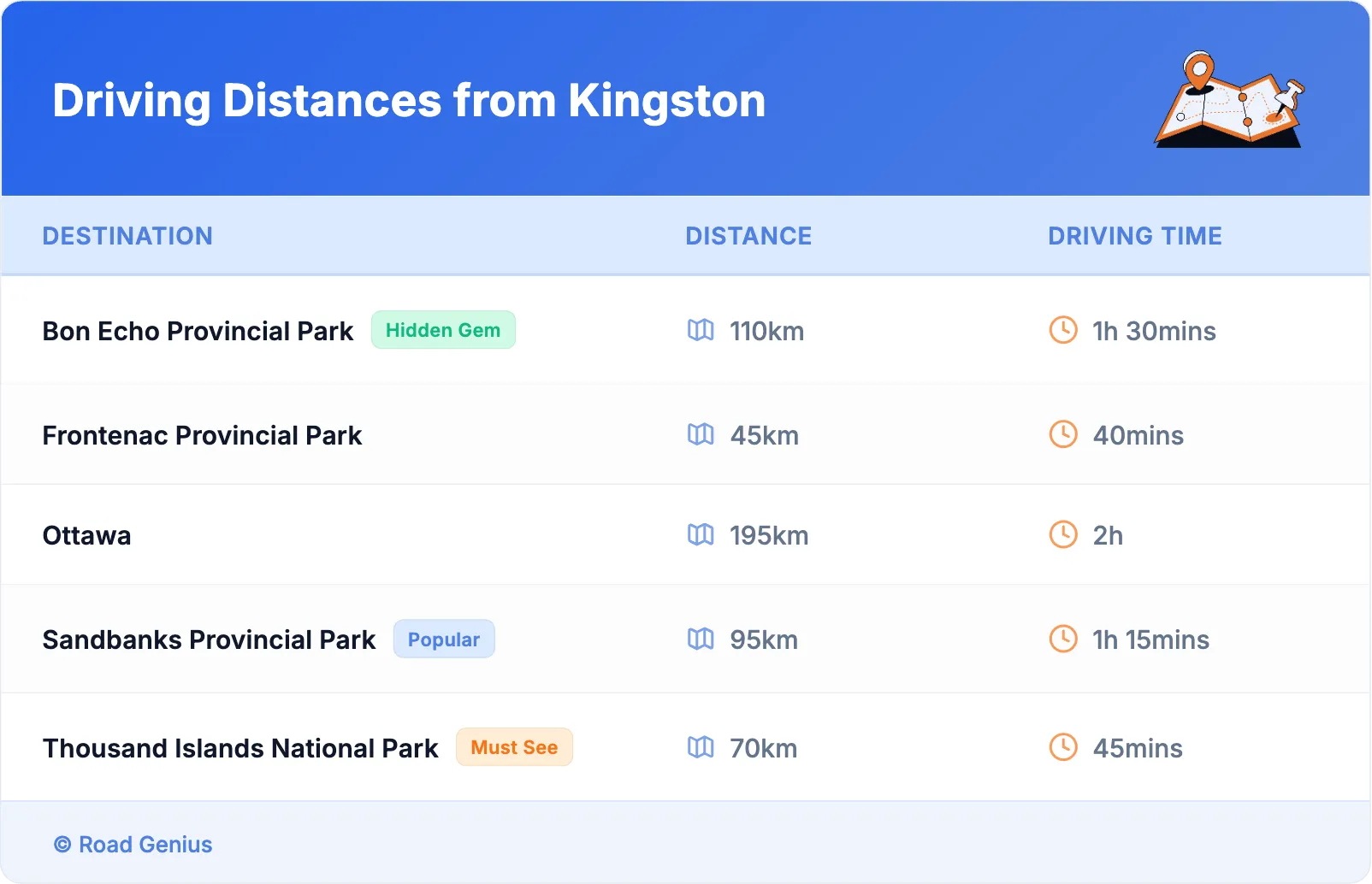
Task: Click the 195km distance value
Action: [769, 535]
